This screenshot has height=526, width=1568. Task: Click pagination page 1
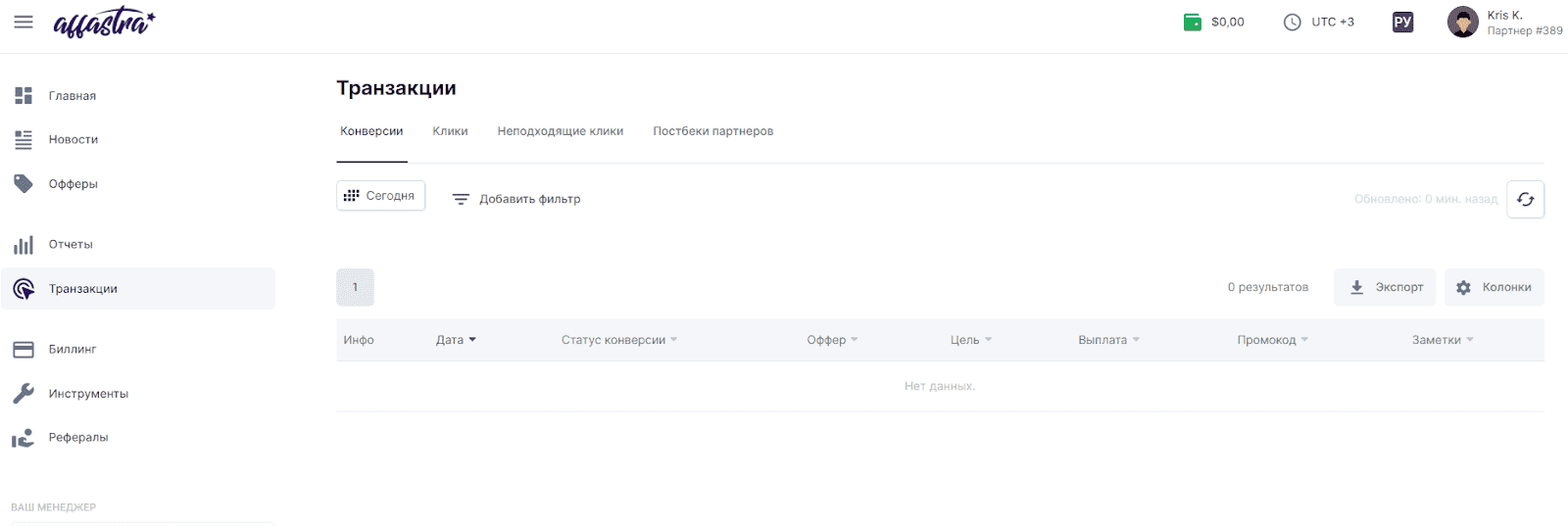(x=355, y=287)
